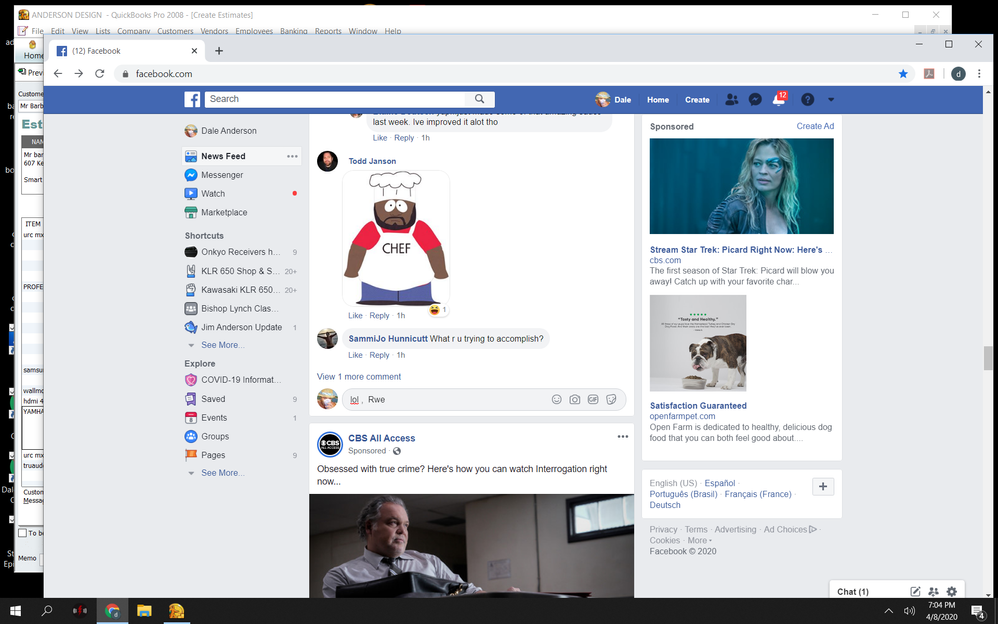This screenshot has height=624, width=998.
Task: Open Satisfaction Guaranteed dog food ad
Action: tap(698, 406)
